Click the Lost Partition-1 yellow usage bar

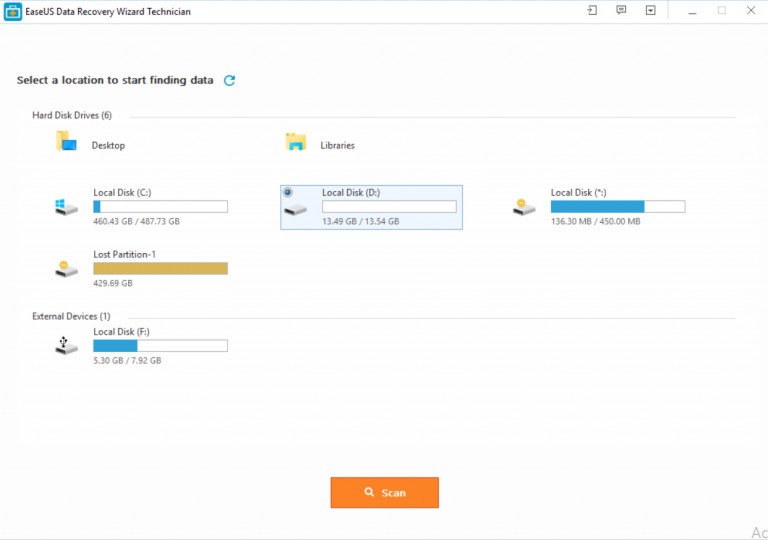(x=161, y=269)
